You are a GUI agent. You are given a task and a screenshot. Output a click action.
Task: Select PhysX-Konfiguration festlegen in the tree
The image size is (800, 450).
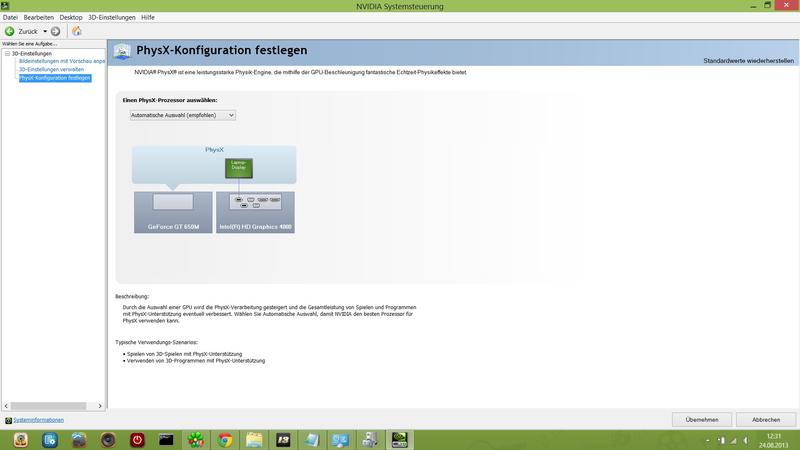tap(55, 78)
